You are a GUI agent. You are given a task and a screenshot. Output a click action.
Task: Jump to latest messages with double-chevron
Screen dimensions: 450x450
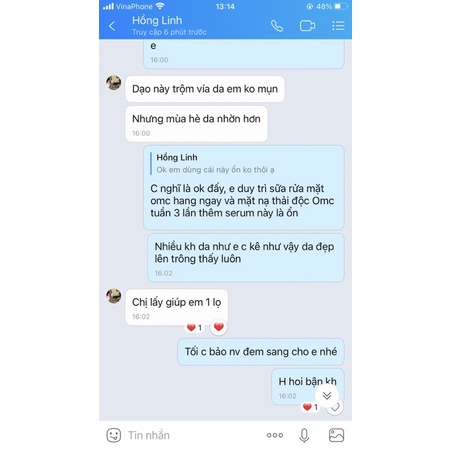coord(327,395)
